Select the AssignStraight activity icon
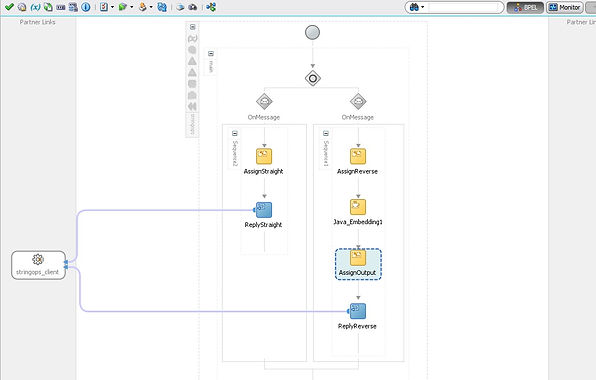The height and width of the screenshot is (380, 596). (x=264, y=156)
